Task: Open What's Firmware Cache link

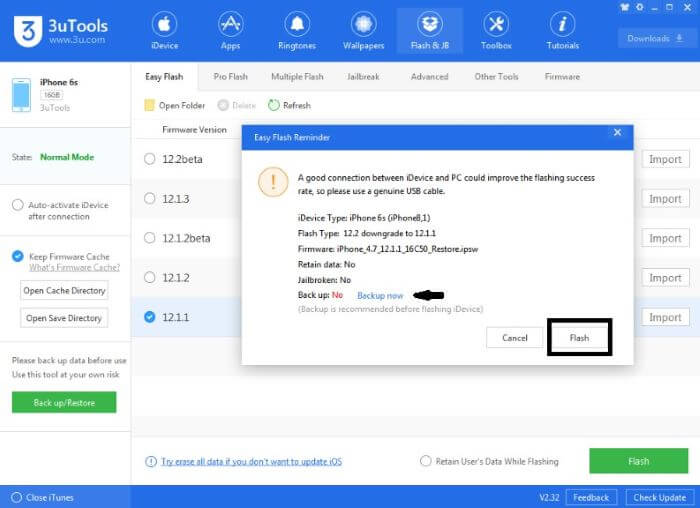Action: pos(74,268)
